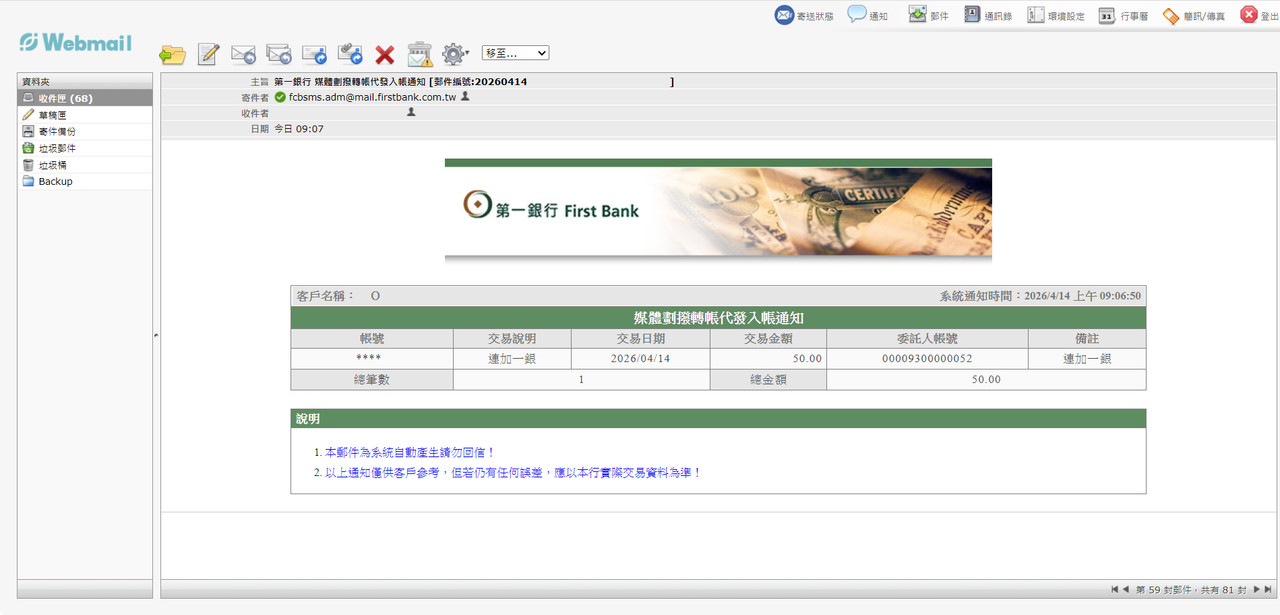Open the gear options menu in the toolbar
Image resolution: width=1280 pixels, height=615 pixels.
click(455, 54)
